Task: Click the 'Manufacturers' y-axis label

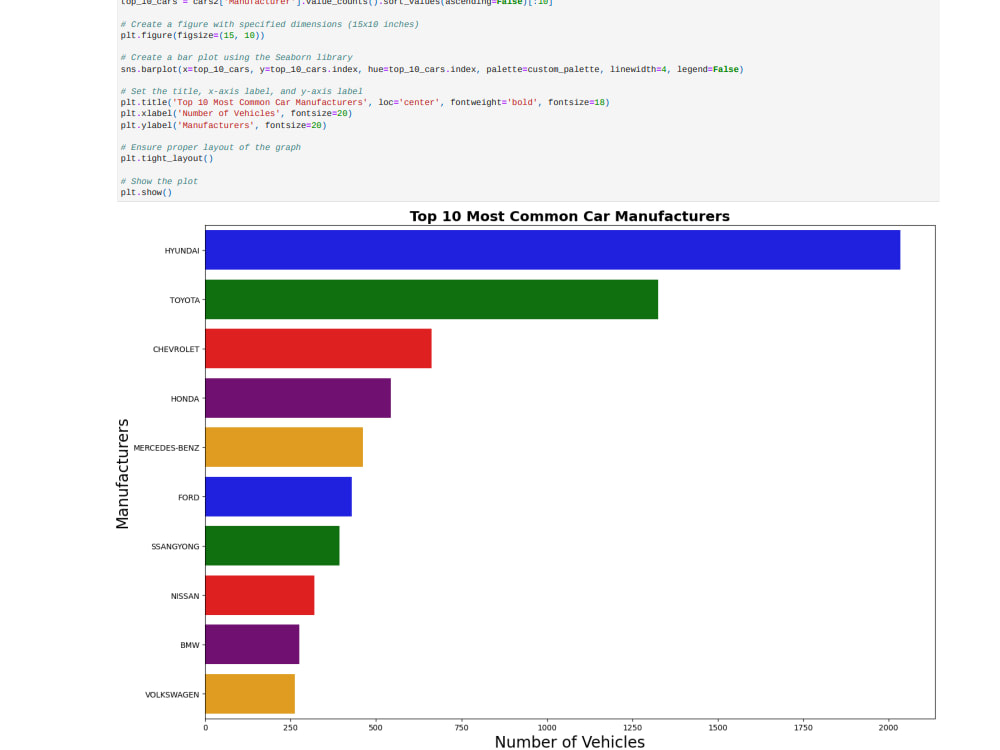Action: (122, 474)
